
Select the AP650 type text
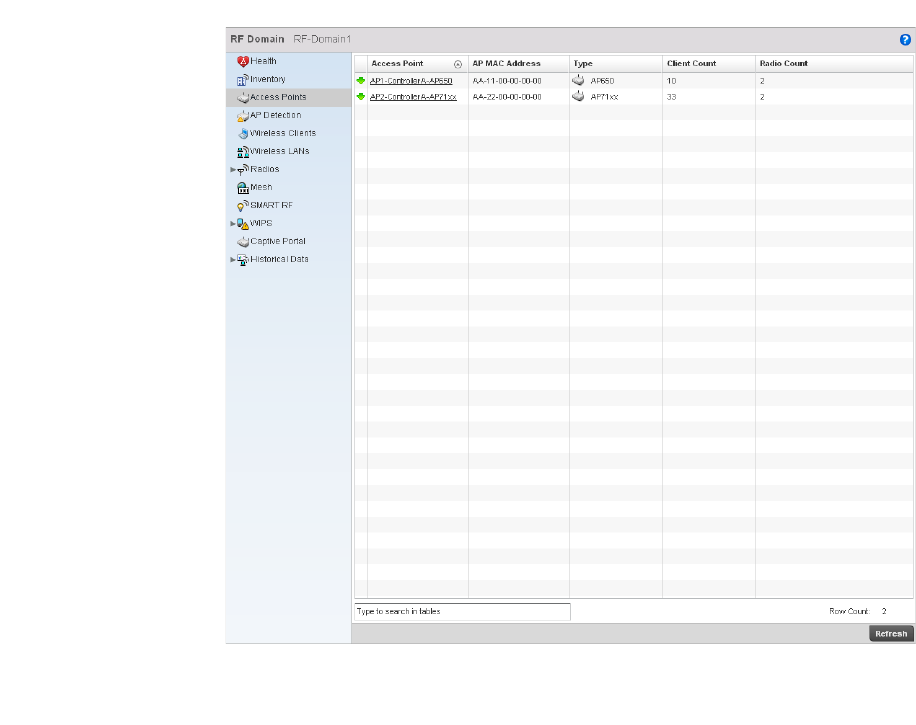coord(602,81)
